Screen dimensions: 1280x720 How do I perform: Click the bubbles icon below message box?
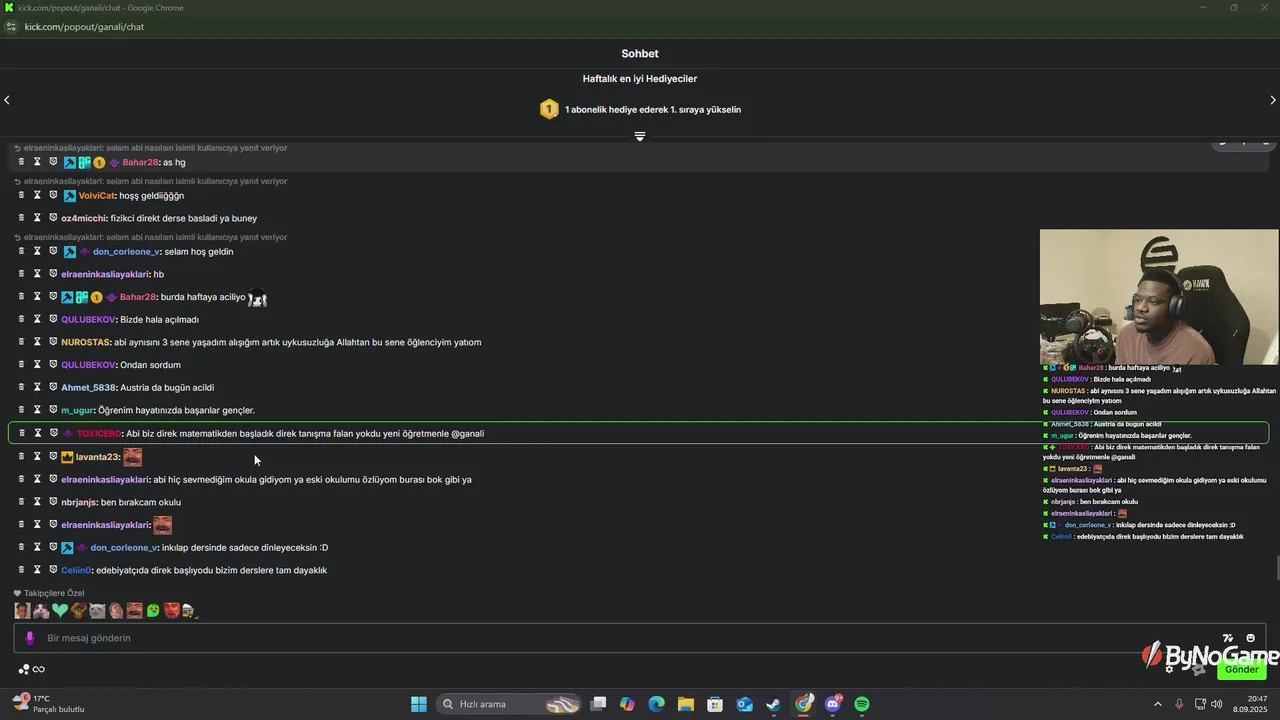click(x=24, y=670)
